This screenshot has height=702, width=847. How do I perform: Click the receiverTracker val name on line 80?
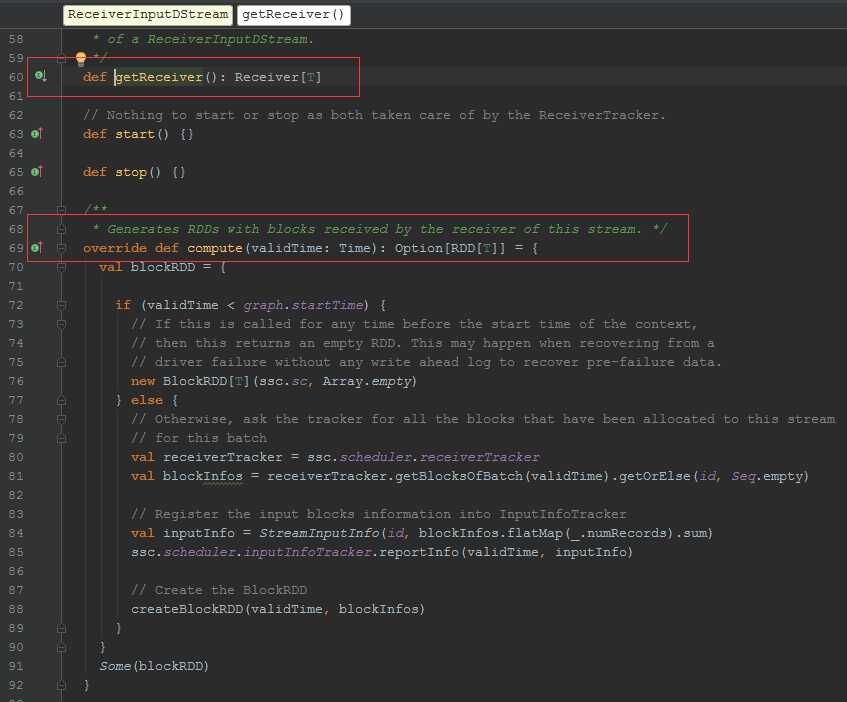223,457
